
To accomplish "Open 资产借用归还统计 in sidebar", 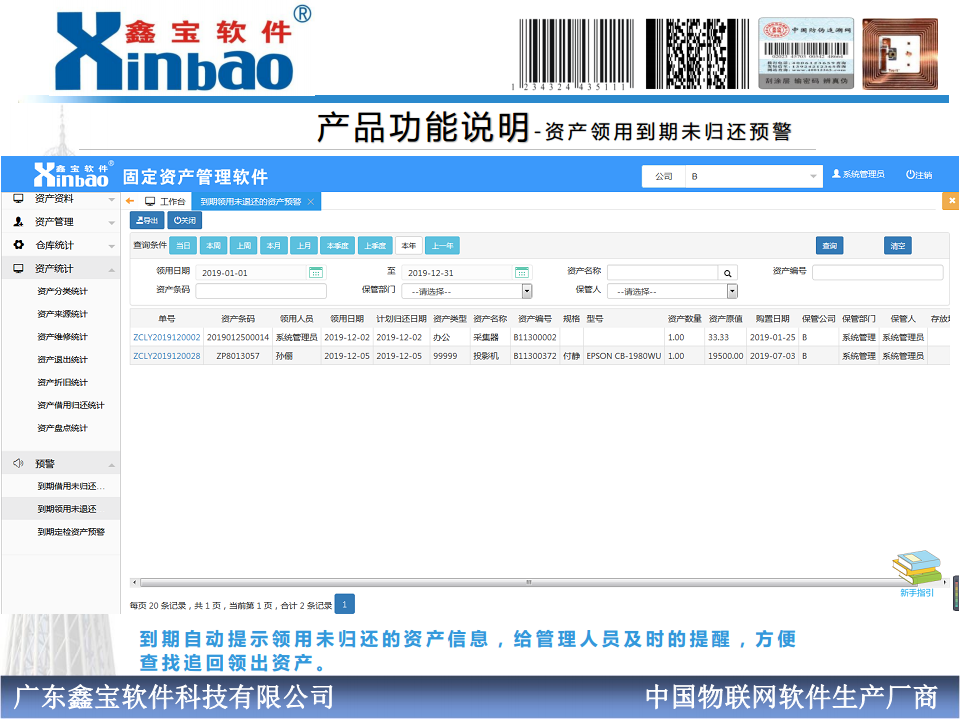I will (x=70, y=405).
